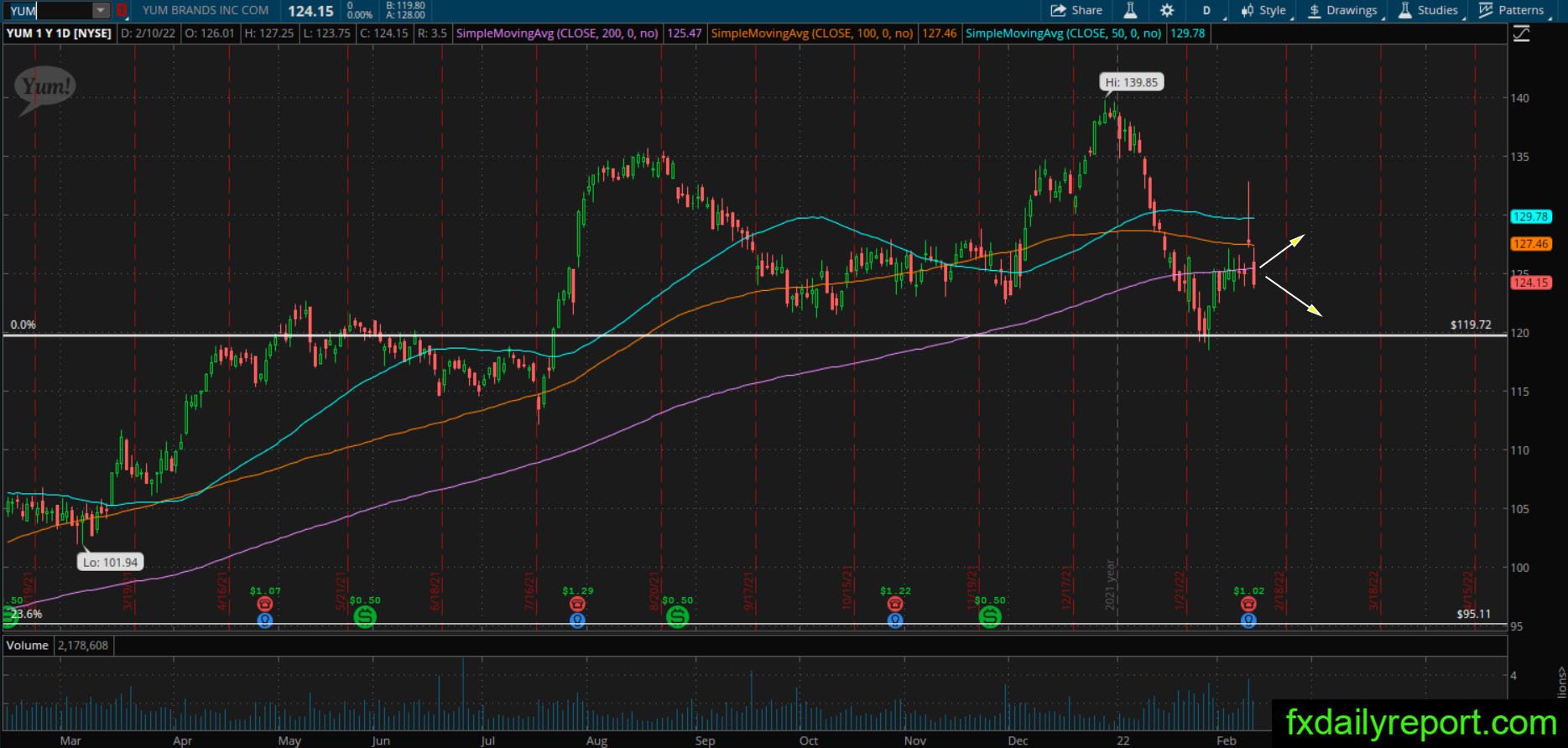Open the flask icon left of the gear
Viewport: 1568px width, 748px height.
[1130, 10]
